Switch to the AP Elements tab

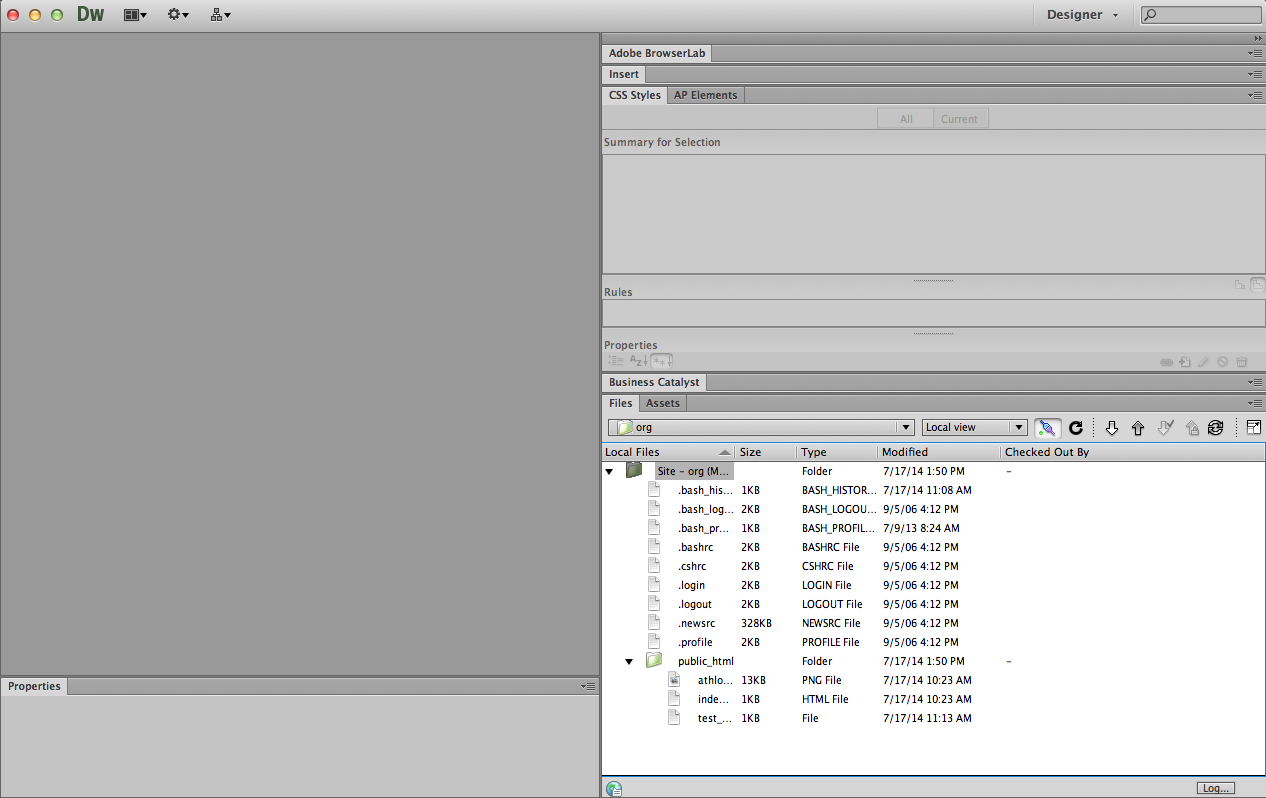pos(705,95)
